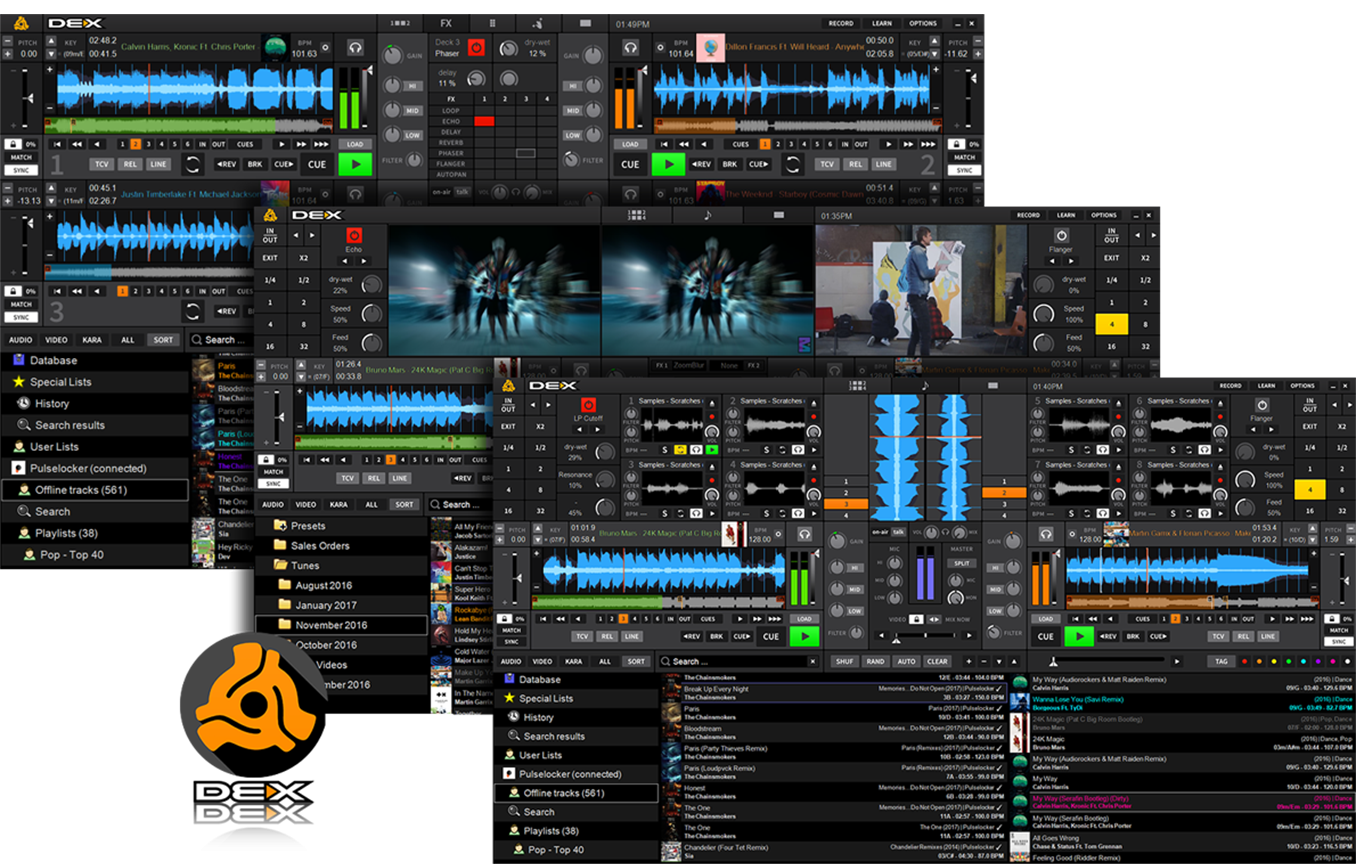1356x864 pixels.
Task: Click LEARN in the 01:35PM window
Action: 1066,215
